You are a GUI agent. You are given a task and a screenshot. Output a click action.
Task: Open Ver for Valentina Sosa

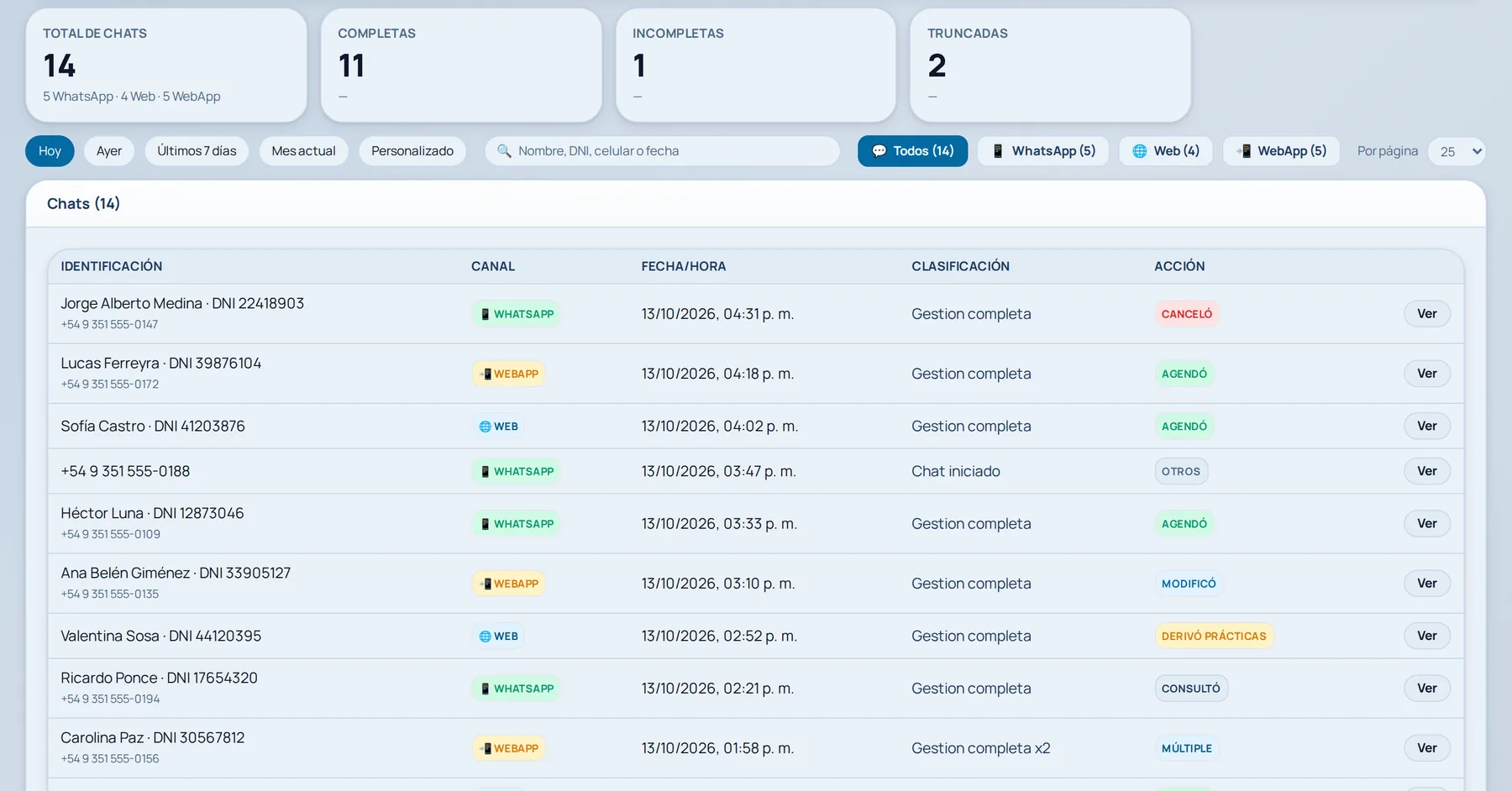[x=1427, y=636]
